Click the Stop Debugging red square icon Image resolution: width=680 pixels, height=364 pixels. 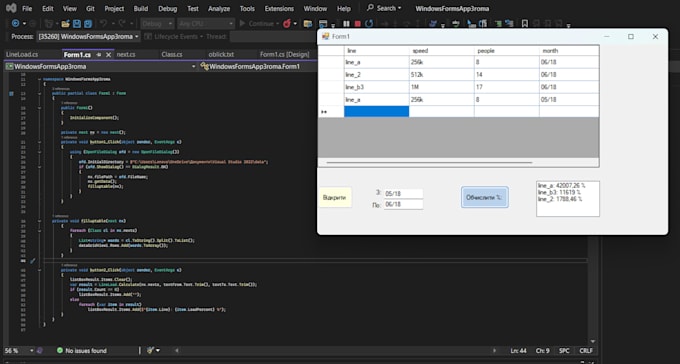pos(357,23)
